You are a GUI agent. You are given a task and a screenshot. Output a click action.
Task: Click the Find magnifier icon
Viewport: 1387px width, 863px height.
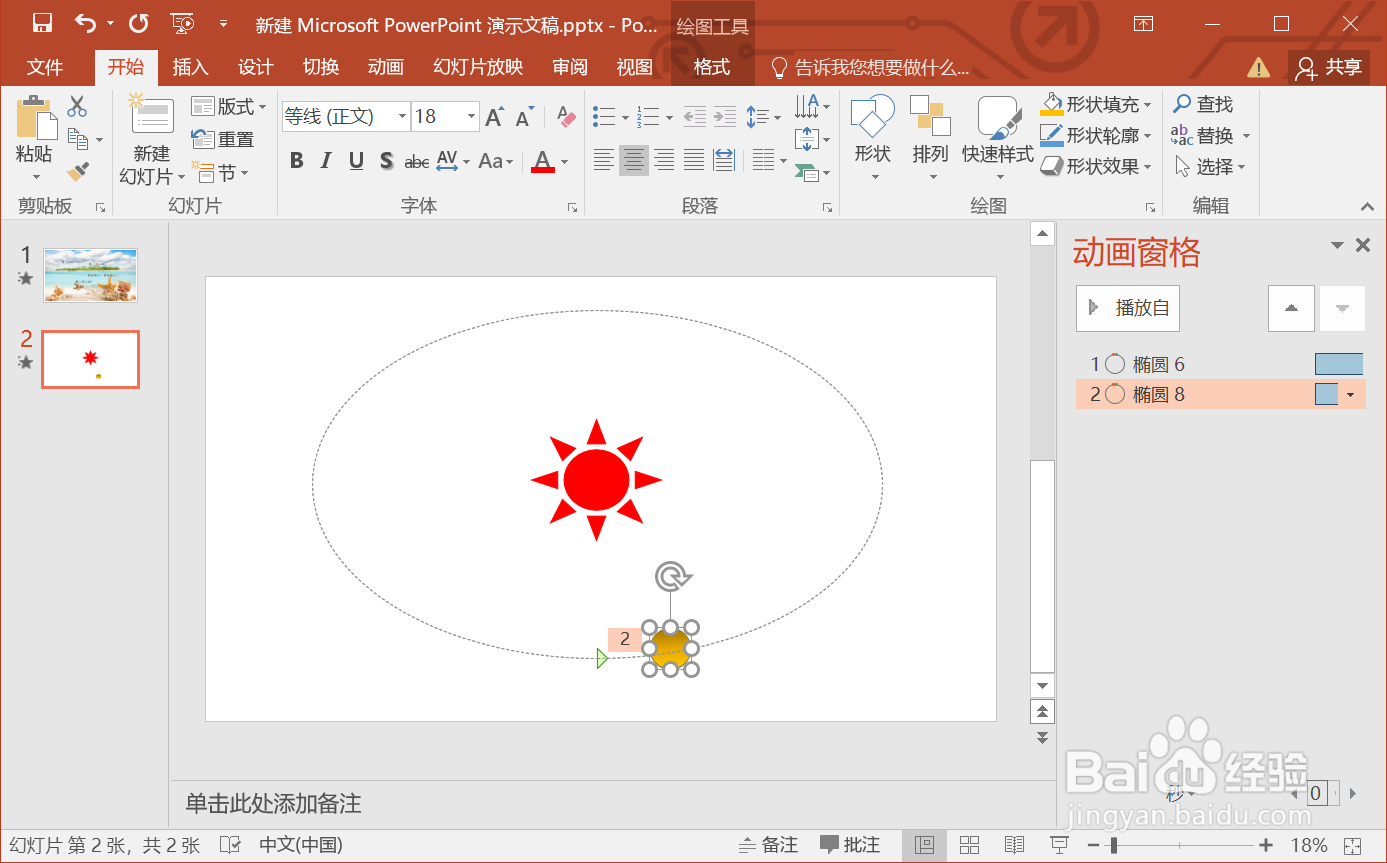[x=1182, y=104]
